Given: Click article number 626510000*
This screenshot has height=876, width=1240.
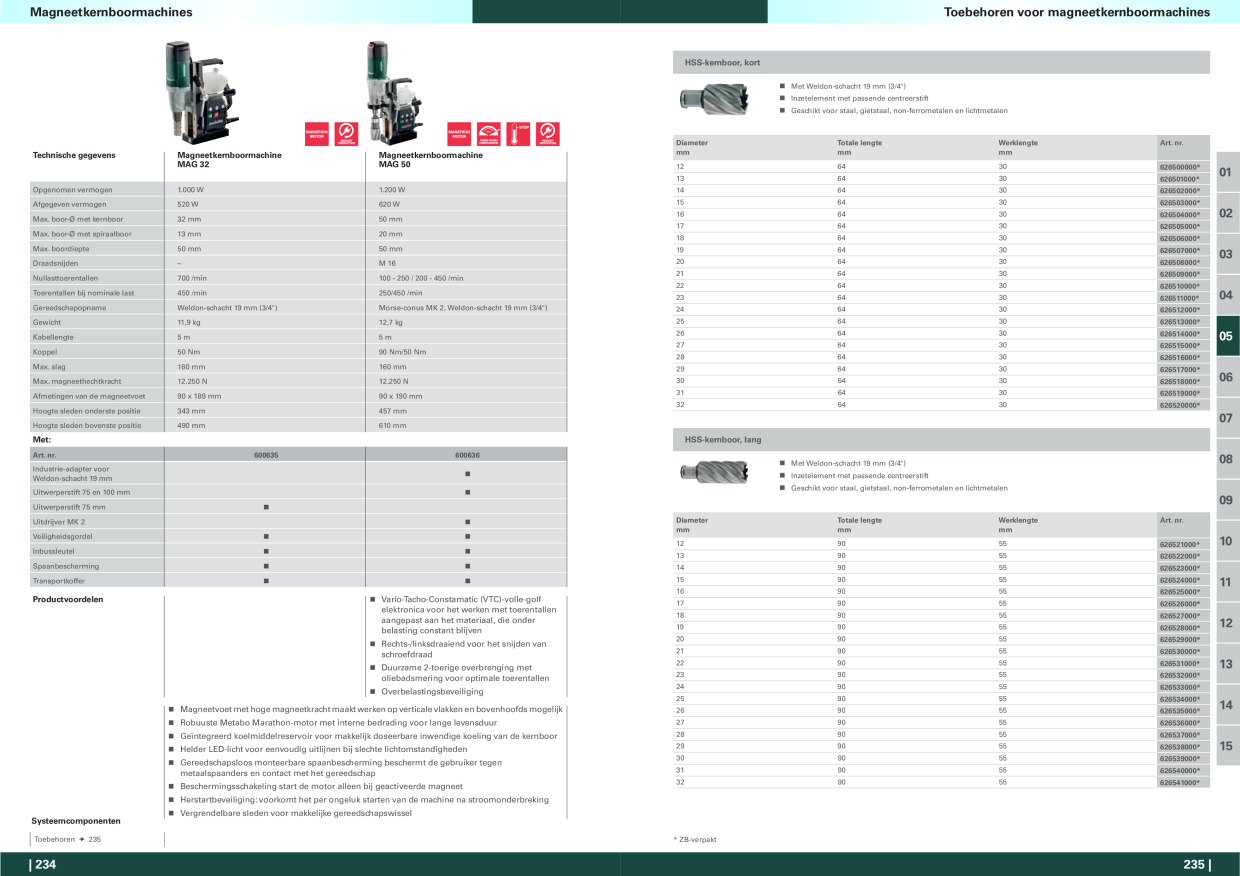Looking at the screenshot, I should tap(1179, 286).
